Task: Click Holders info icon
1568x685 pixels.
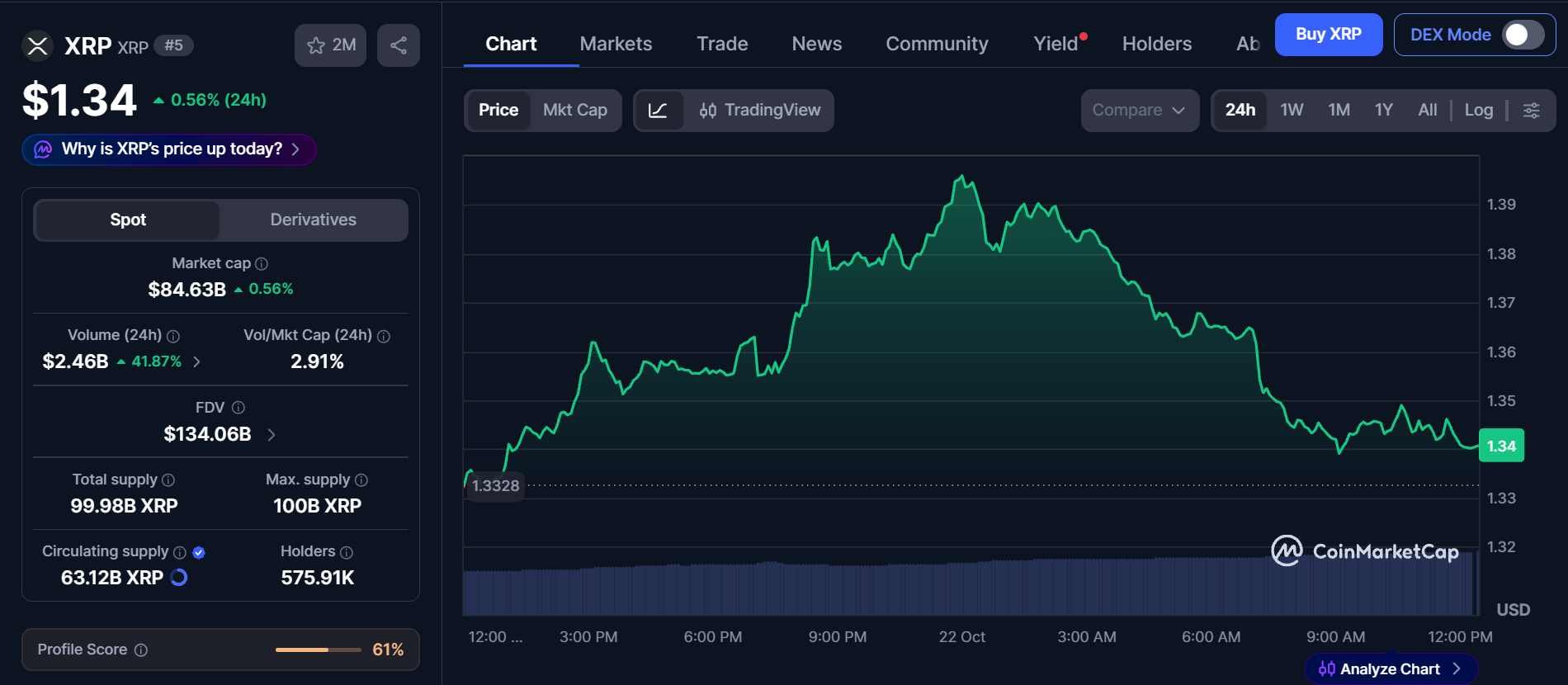Action: [x=347, y=552]
